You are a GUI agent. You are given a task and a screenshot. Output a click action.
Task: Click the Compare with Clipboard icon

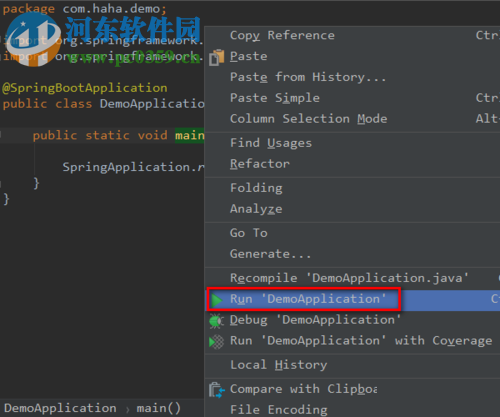click(217, 390)
